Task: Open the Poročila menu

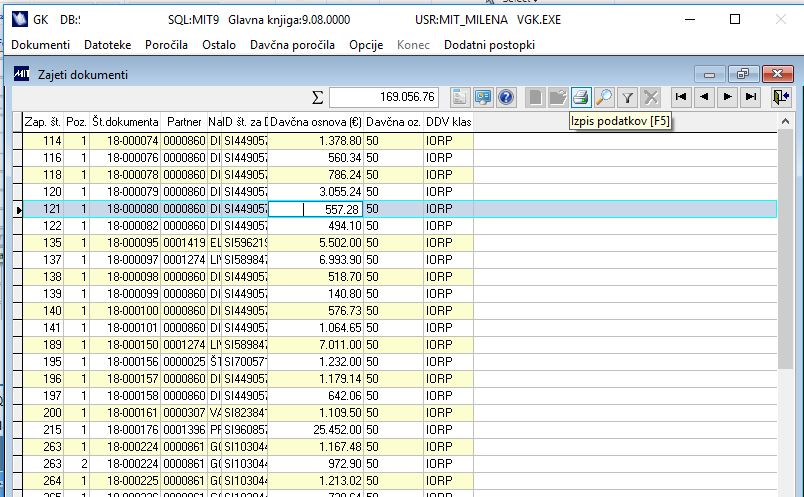Action: [166, 45]
